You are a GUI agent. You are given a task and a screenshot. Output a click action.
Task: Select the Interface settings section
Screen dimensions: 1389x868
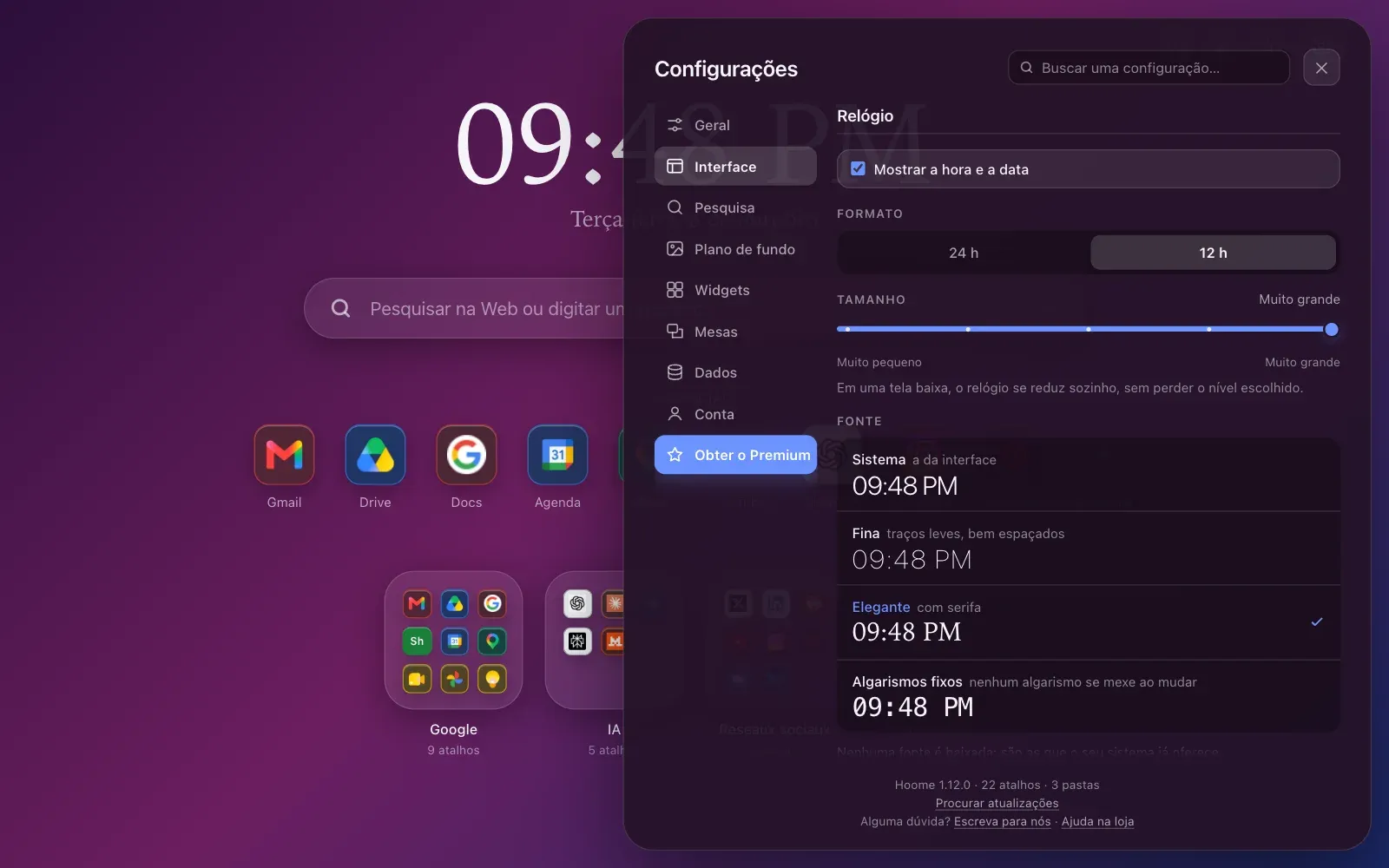click(735, 167)
